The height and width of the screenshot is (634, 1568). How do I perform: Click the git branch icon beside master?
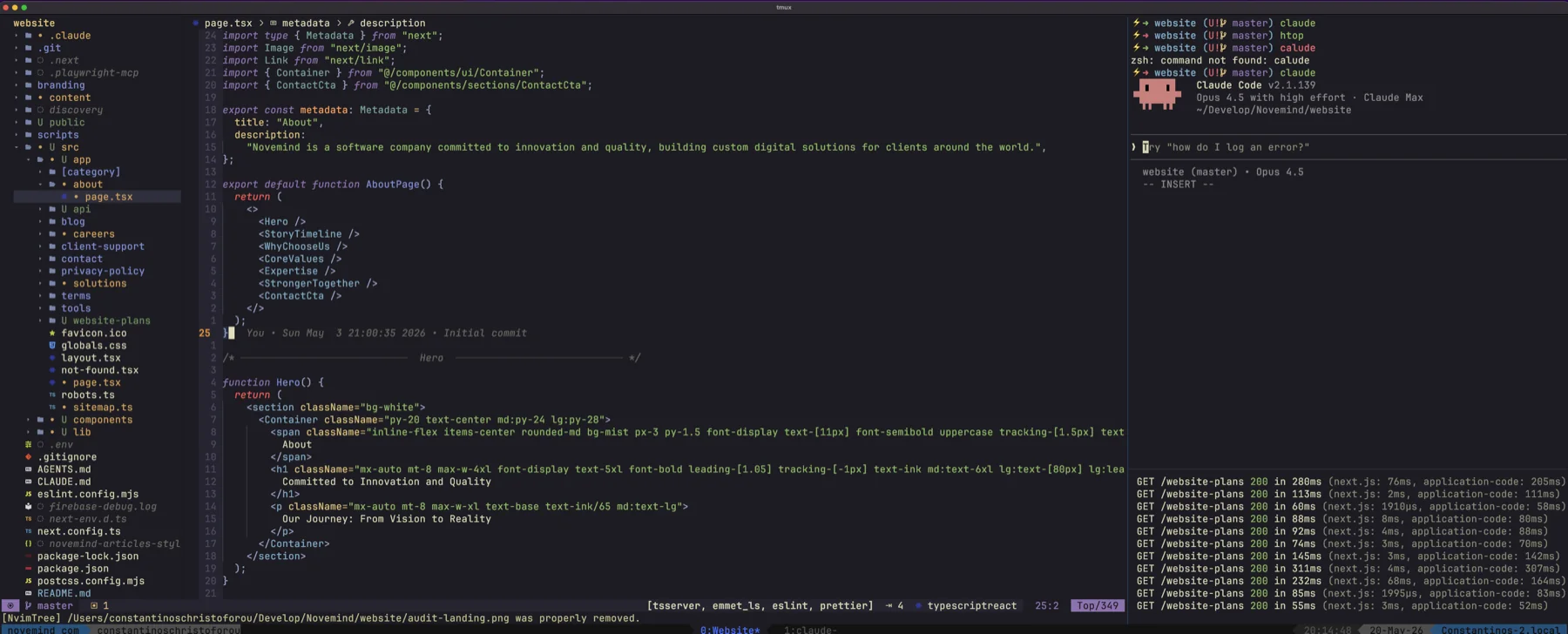pyautogui.click(x=29, y=605)
